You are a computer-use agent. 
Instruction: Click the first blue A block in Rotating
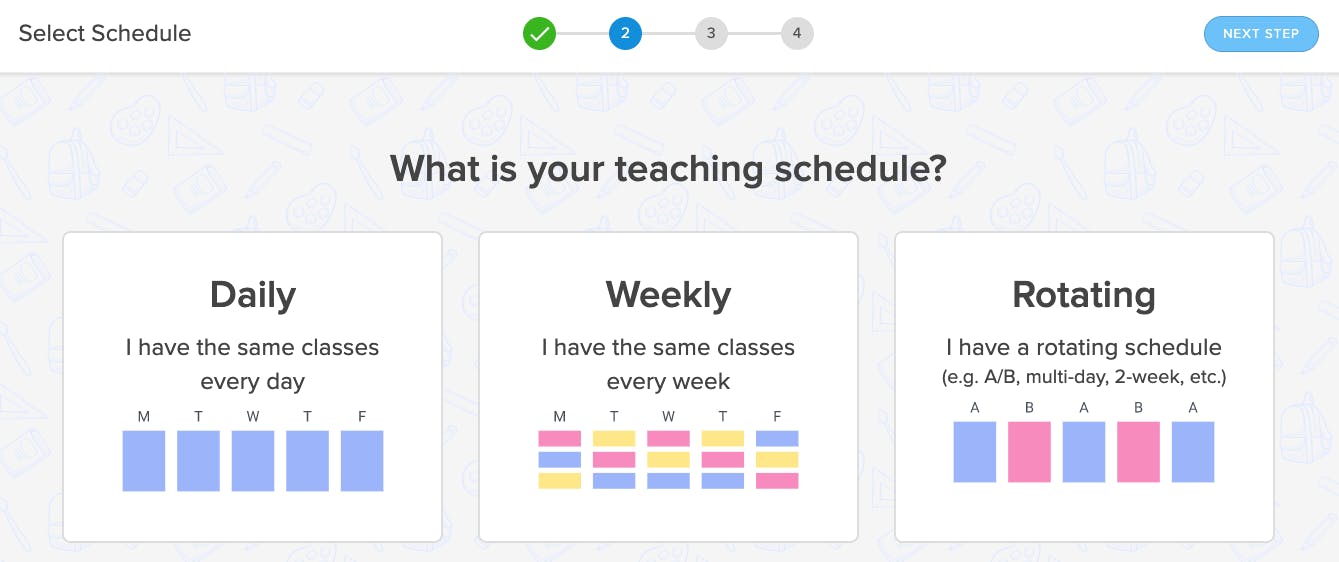tap(975, 452)
